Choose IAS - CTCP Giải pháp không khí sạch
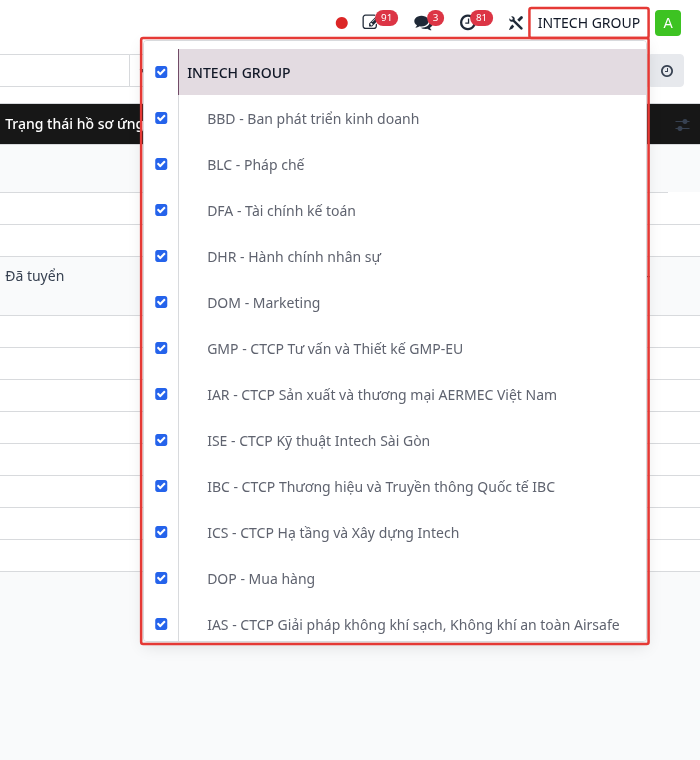The width and height of the screenshot is (700, 760). [412, 622]
